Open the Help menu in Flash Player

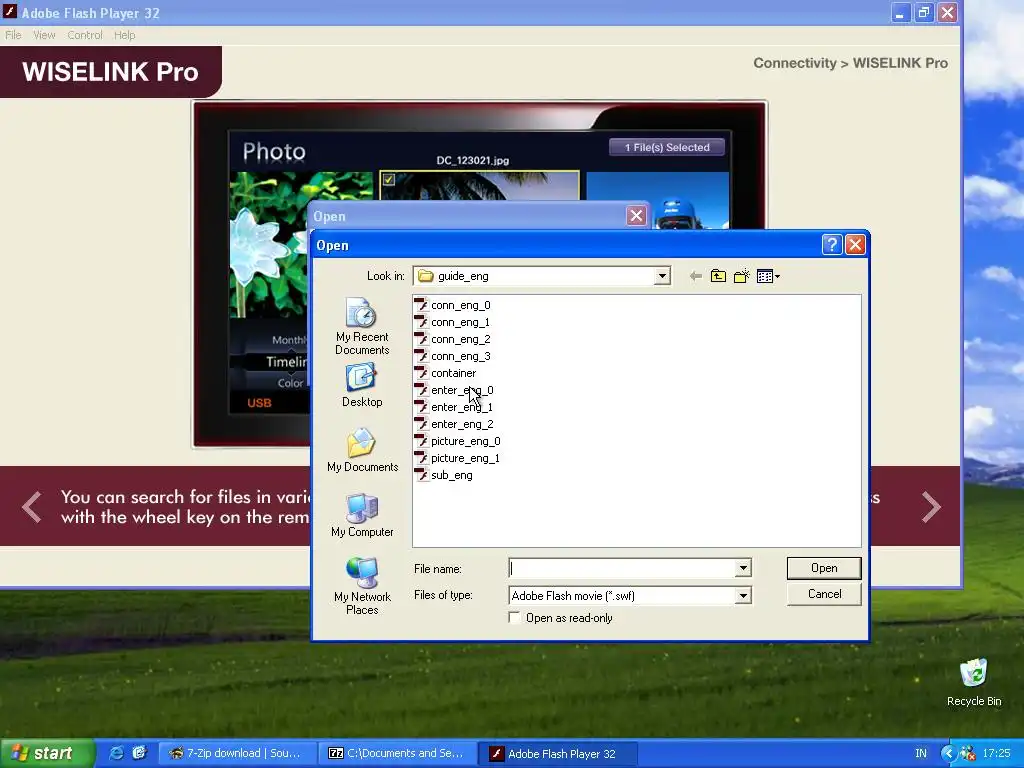click(124, 35)
